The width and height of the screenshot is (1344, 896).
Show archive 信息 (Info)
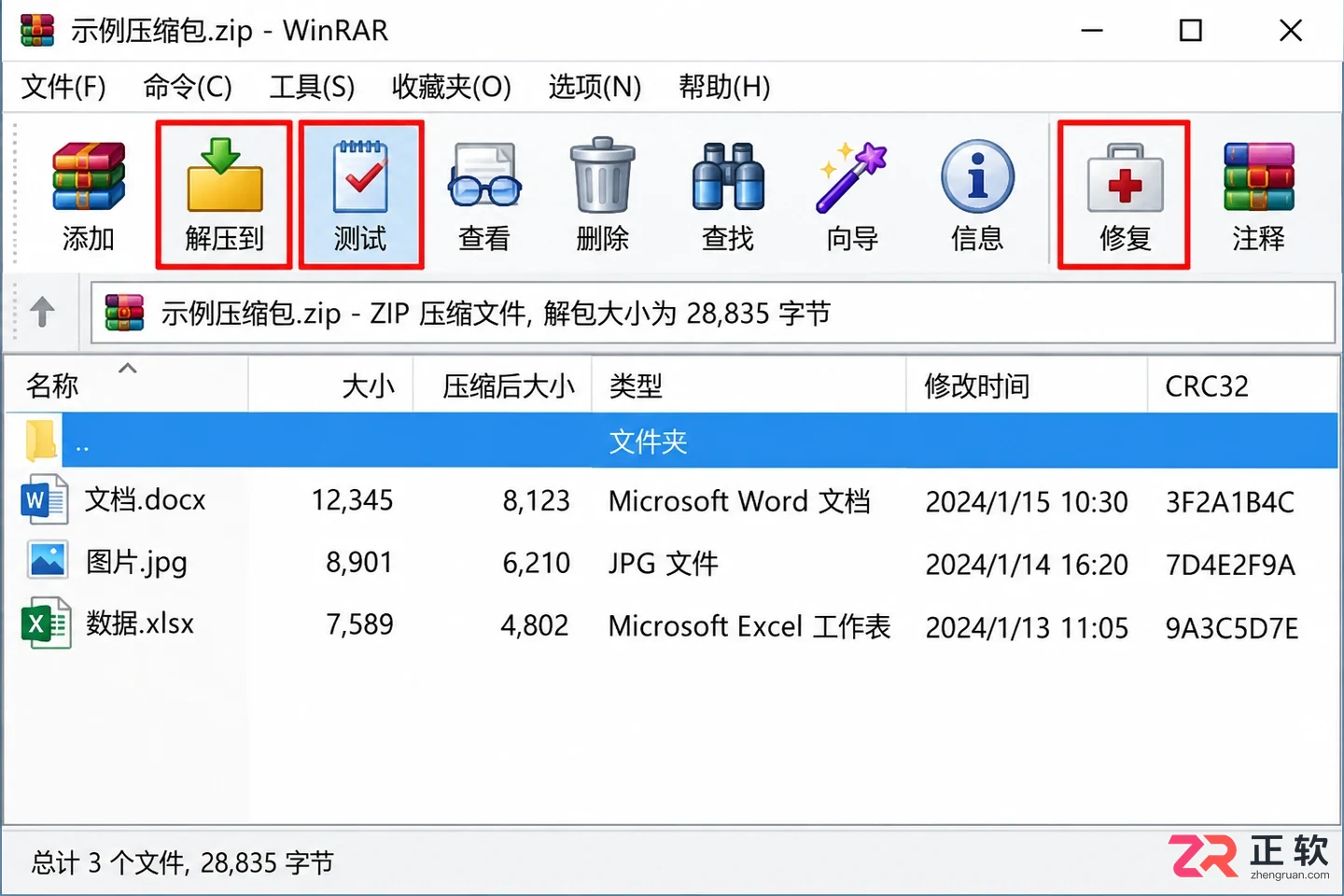[977, 195]
